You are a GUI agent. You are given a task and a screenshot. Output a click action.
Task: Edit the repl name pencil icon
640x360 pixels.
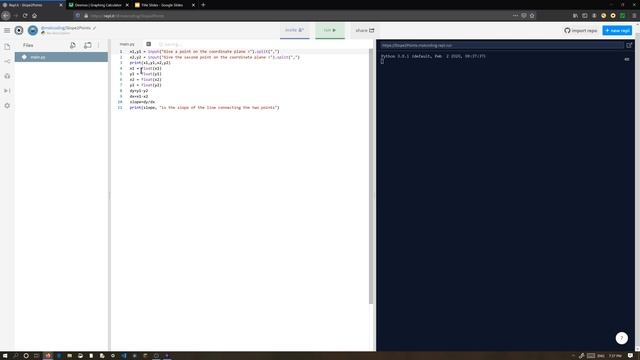94,28
